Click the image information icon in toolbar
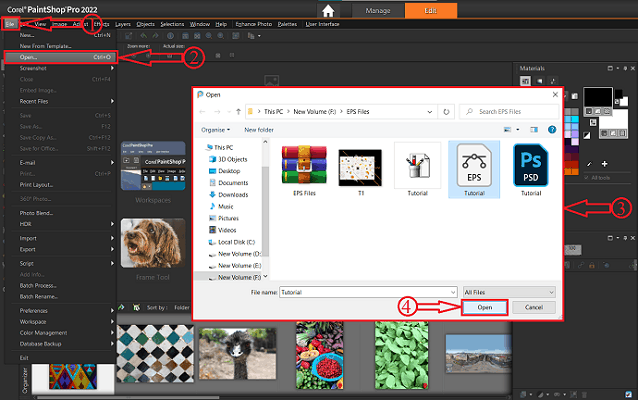 coord(170,36)
